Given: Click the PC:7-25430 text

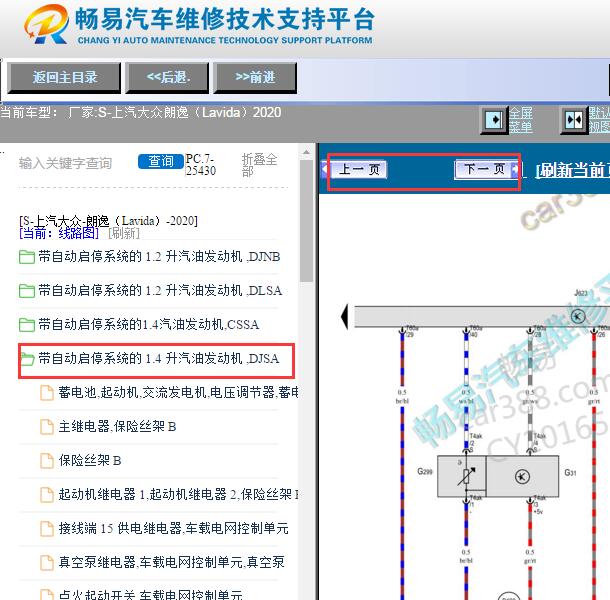Looking at the screenshot, I should [200, 165].
